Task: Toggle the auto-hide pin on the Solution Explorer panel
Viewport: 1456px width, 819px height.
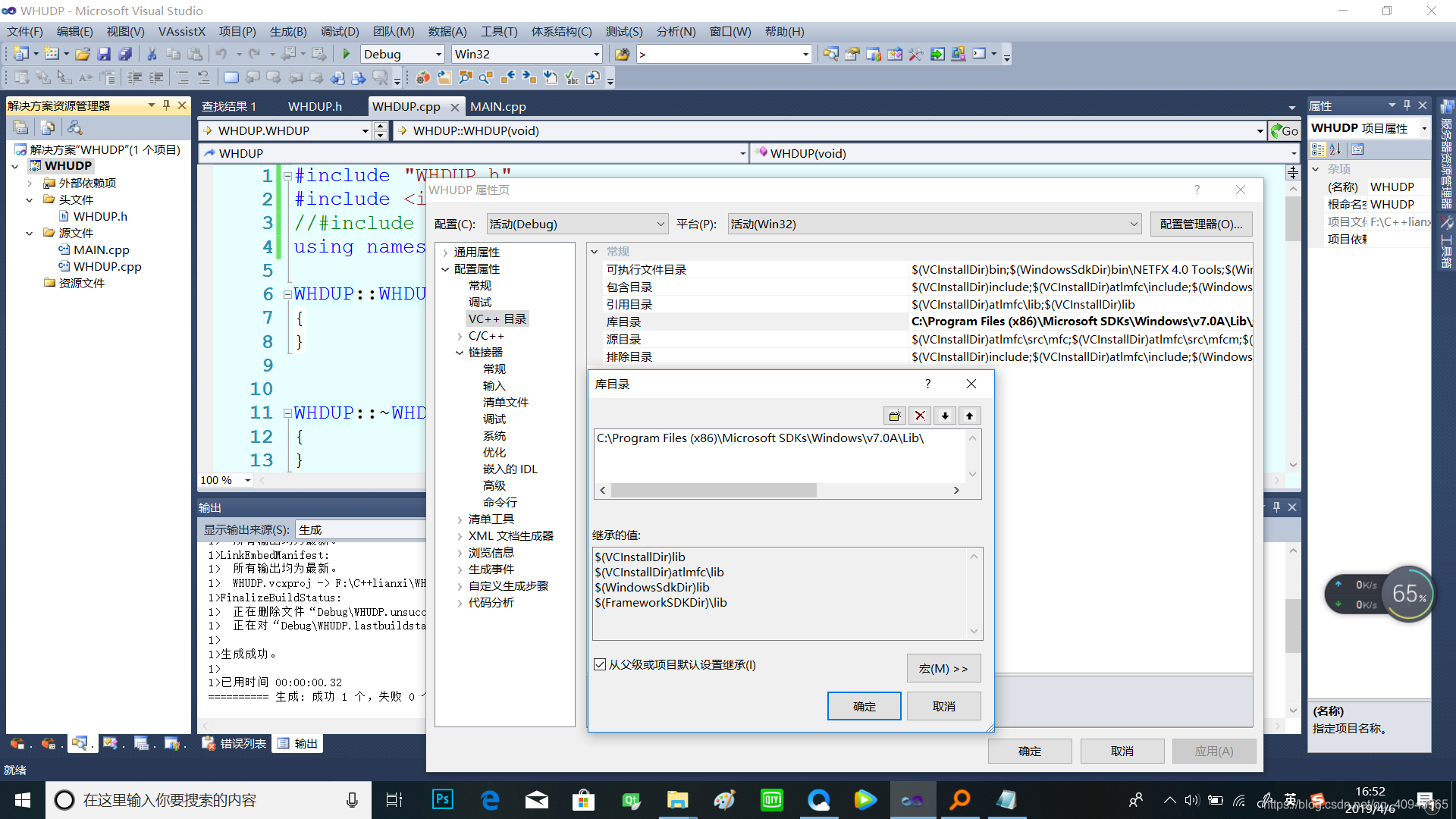Action: [x=166, y=105]
